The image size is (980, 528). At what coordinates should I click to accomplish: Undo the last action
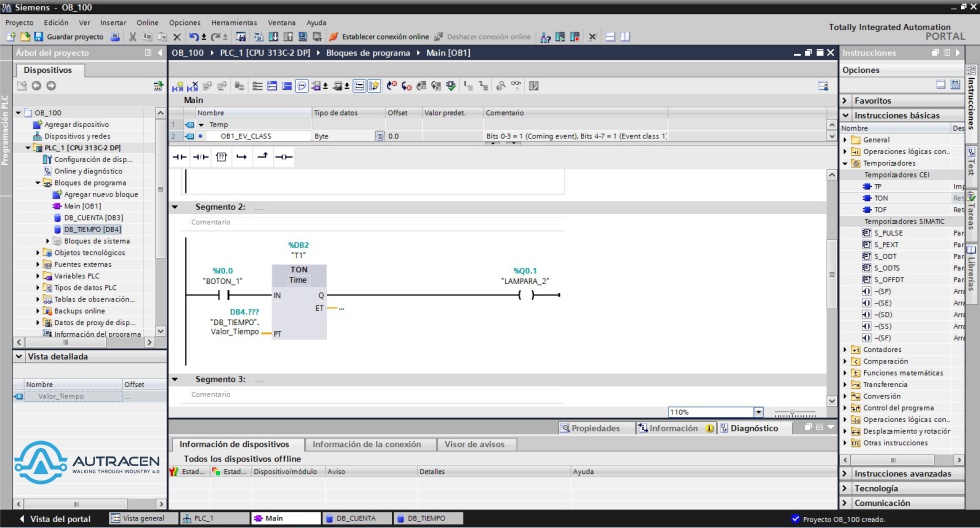coord(194,37)
